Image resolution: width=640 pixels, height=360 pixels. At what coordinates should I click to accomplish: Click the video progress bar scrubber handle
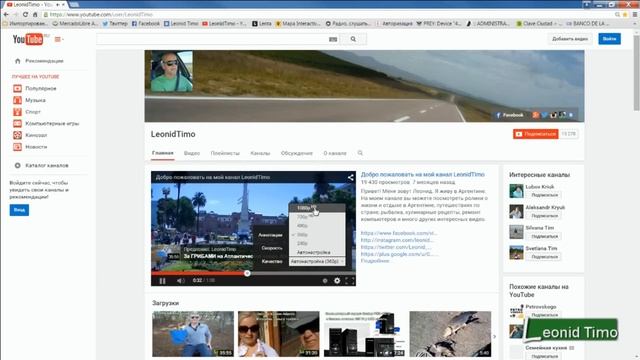click(247, 273)
